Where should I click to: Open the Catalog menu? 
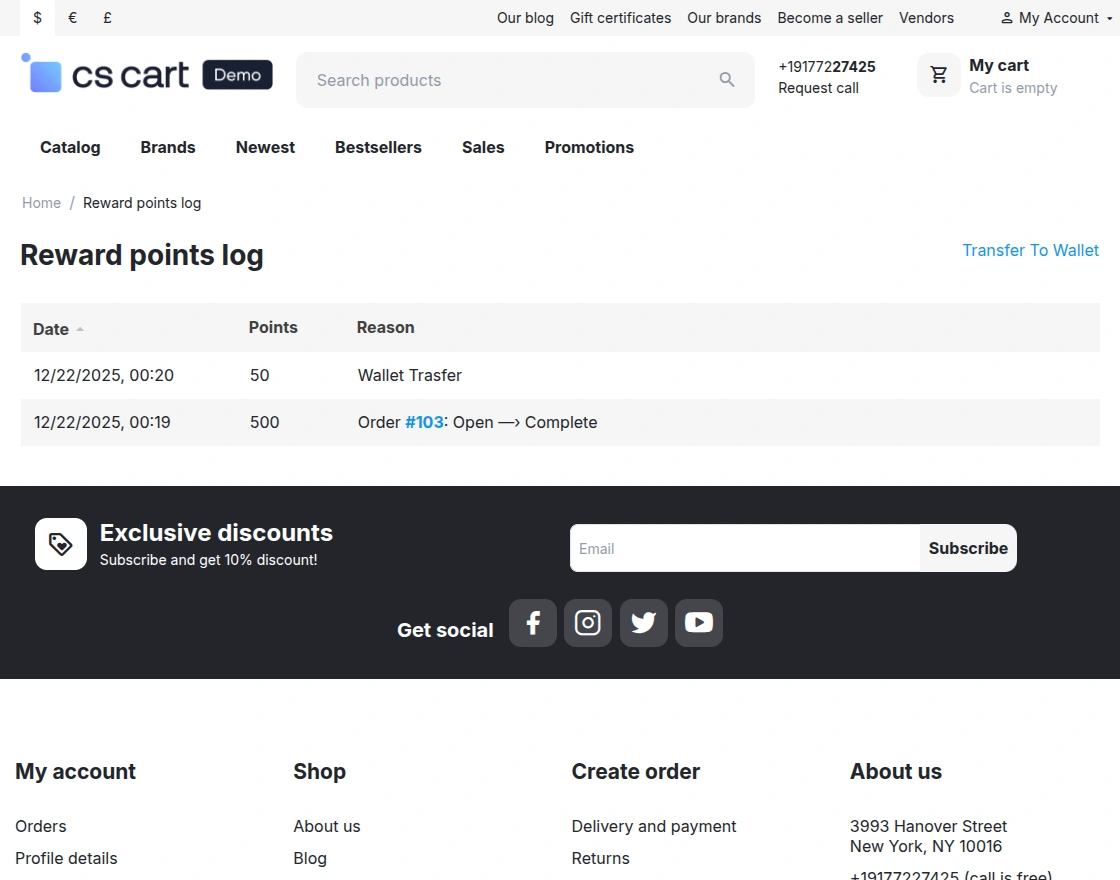[70, 147]
